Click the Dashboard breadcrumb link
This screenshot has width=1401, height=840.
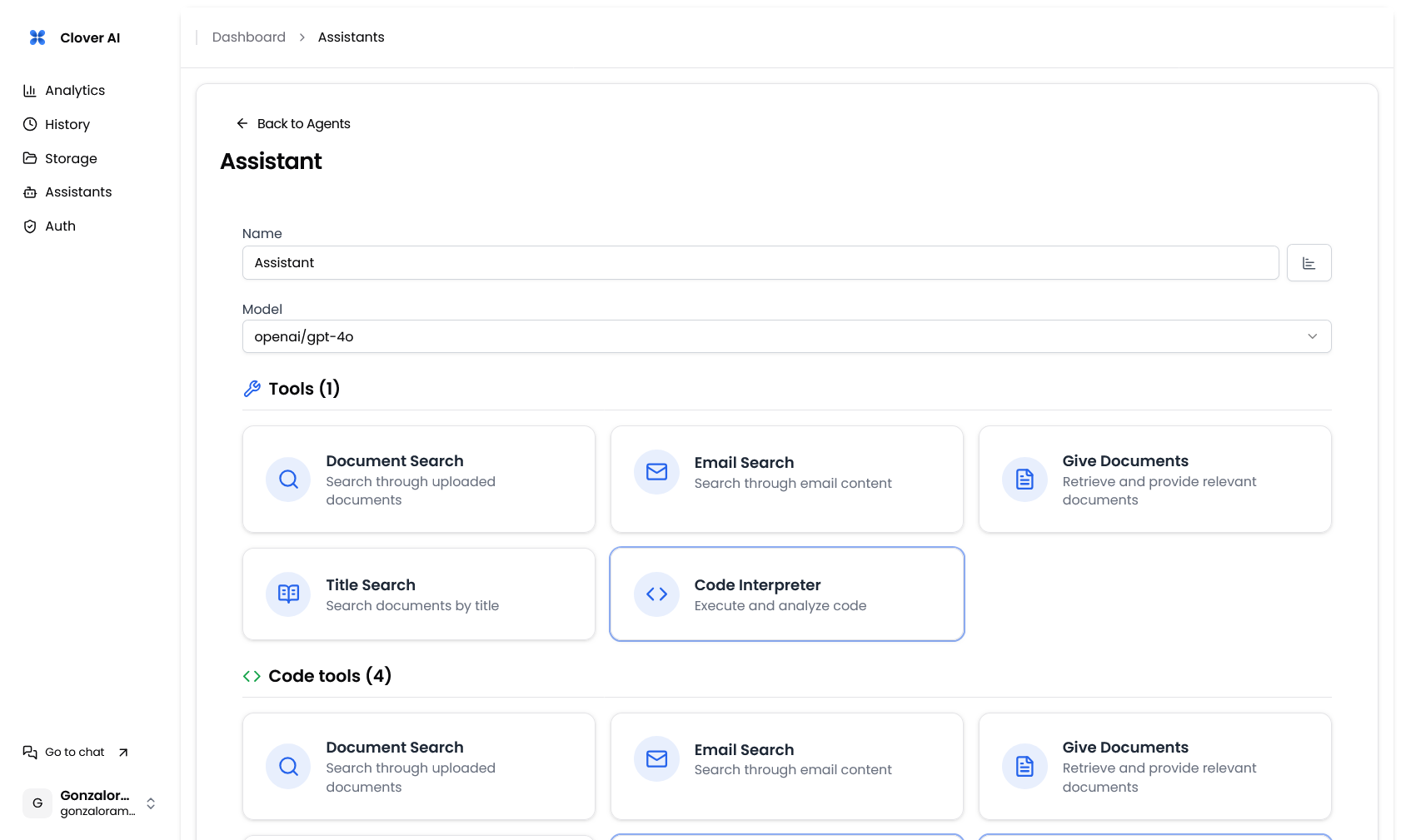click(249, 37)
